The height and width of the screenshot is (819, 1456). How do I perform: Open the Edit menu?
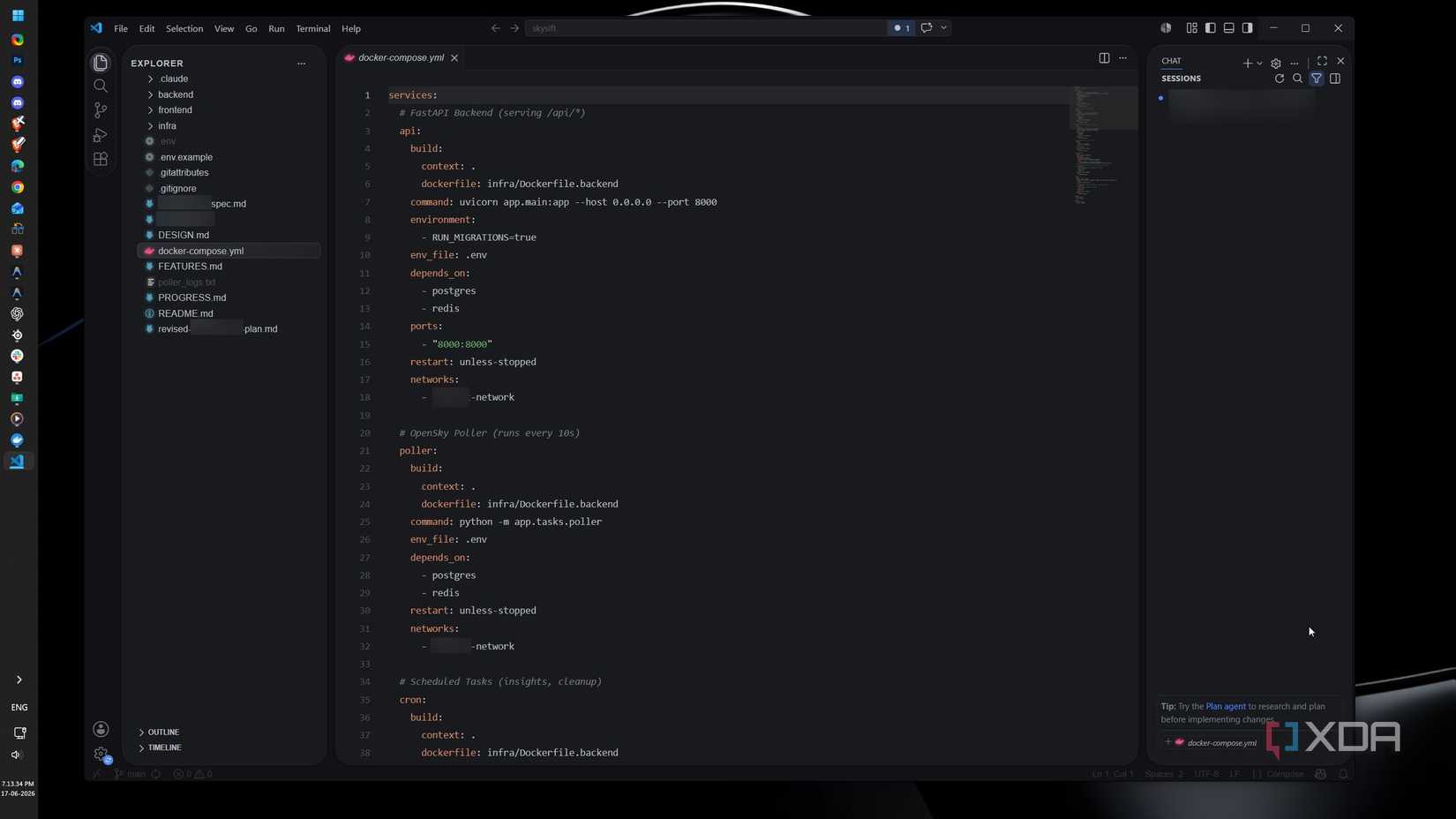coord(146,28)
